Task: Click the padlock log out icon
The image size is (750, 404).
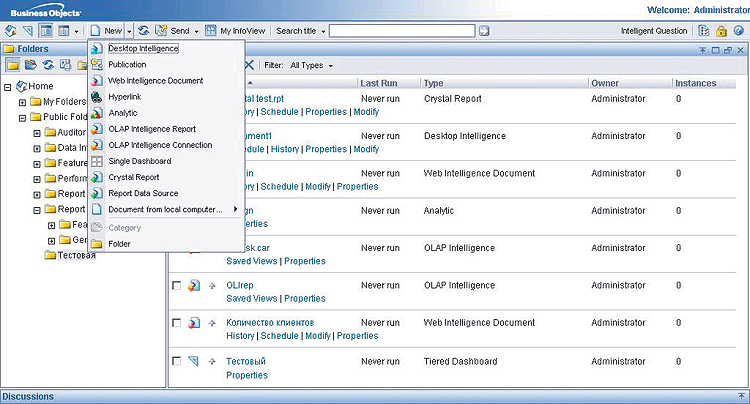Action: click(721, 31)
